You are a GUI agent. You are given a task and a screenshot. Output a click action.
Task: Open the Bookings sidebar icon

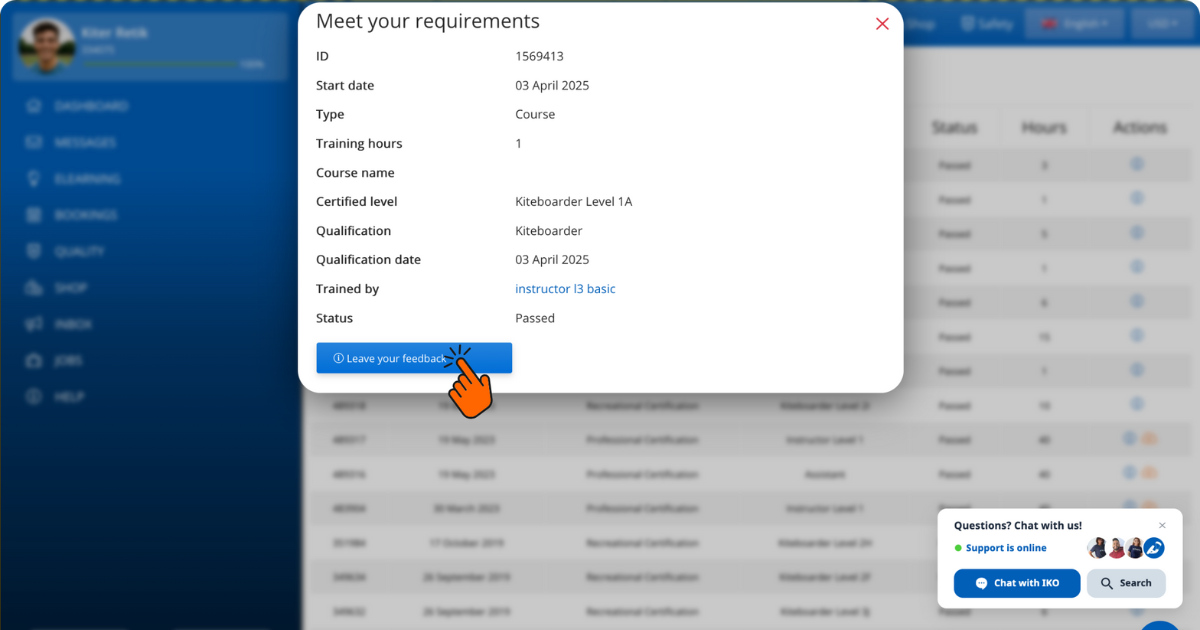click(33, 215)
